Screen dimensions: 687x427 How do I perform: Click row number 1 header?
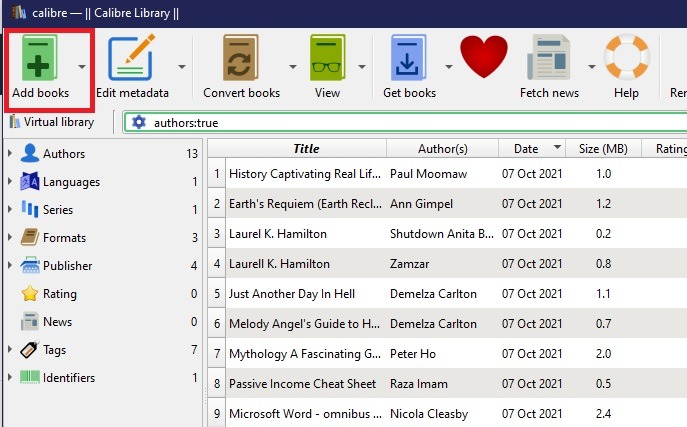[x=216, y=173]
